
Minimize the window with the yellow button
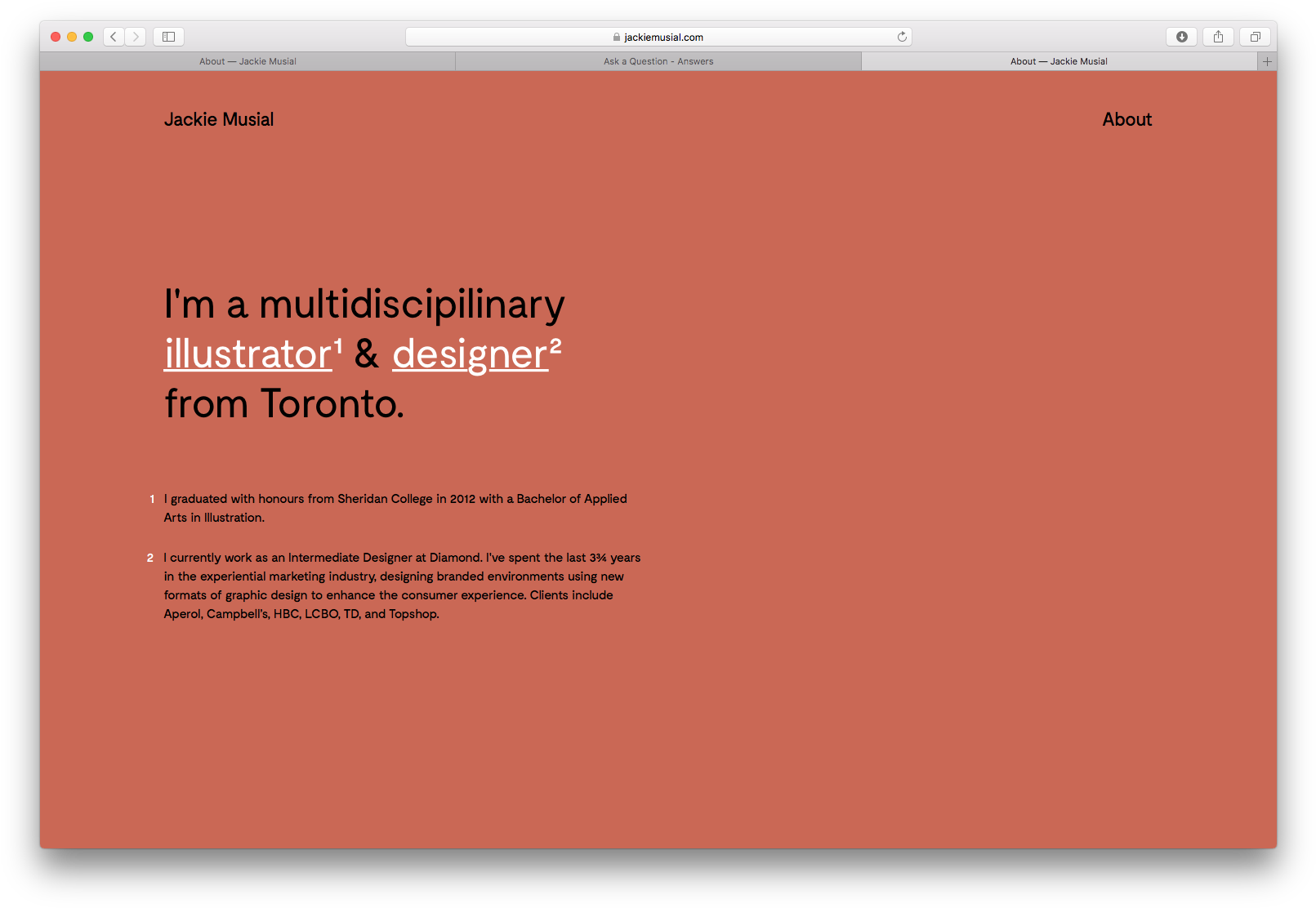pos(72,37)
